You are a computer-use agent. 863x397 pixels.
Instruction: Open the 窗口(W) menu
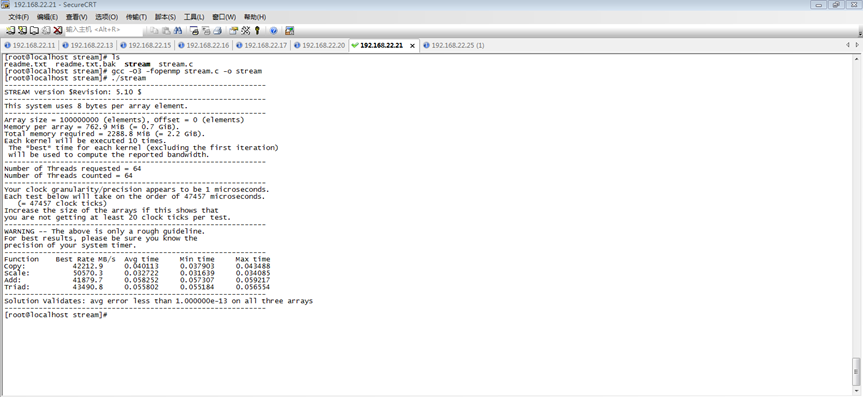pyautogui.click(x=223, y=17)
